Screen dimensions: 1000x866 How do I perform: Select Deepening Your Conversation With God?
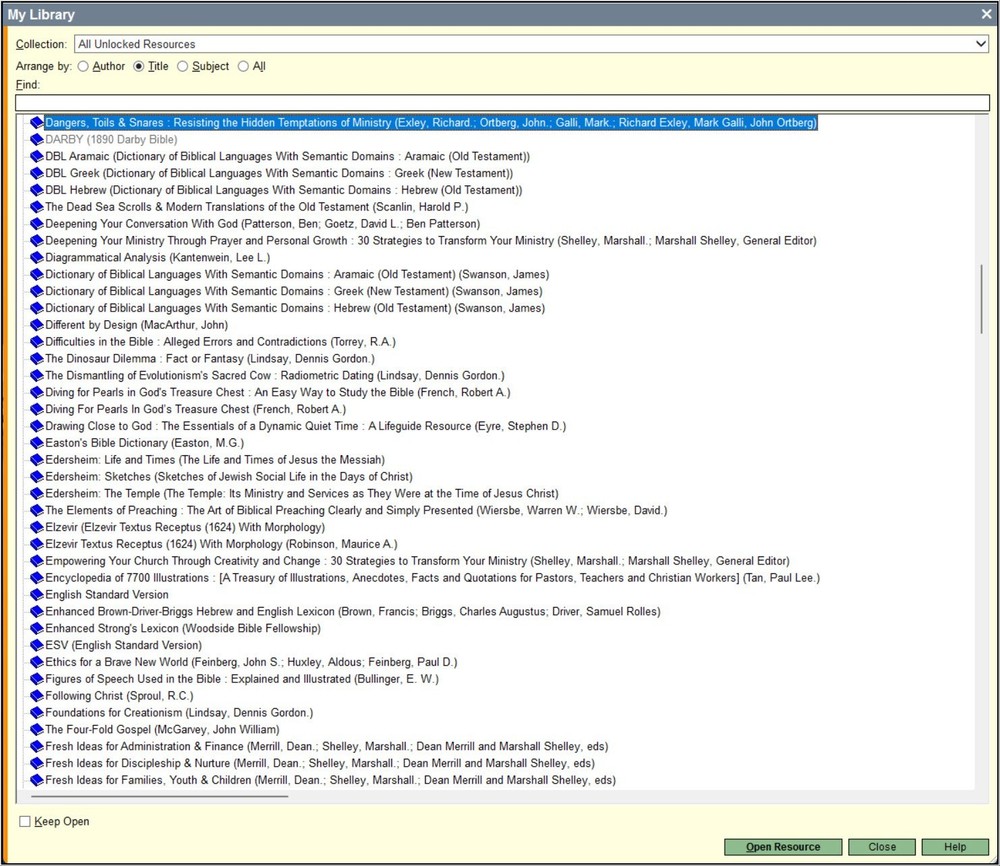[x=263, y=224]
